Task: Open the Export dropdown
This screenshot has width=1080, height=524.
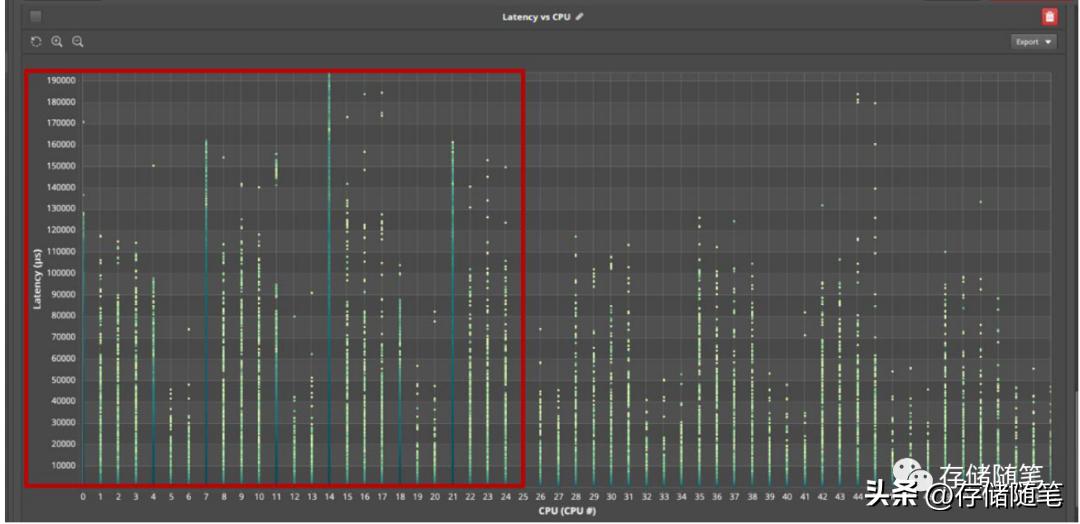Action: [1033, 42]
